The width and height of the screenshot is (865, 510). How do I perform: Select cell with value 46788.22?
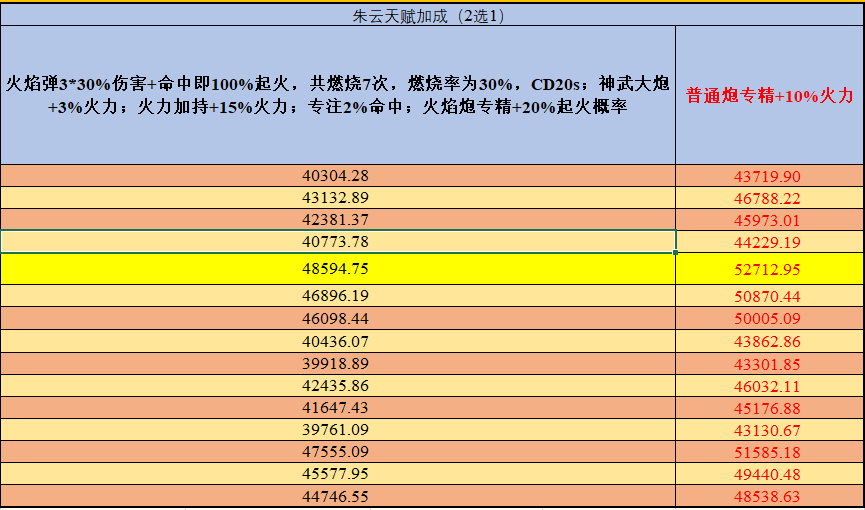pyautogui.click(x=770, y=198)
